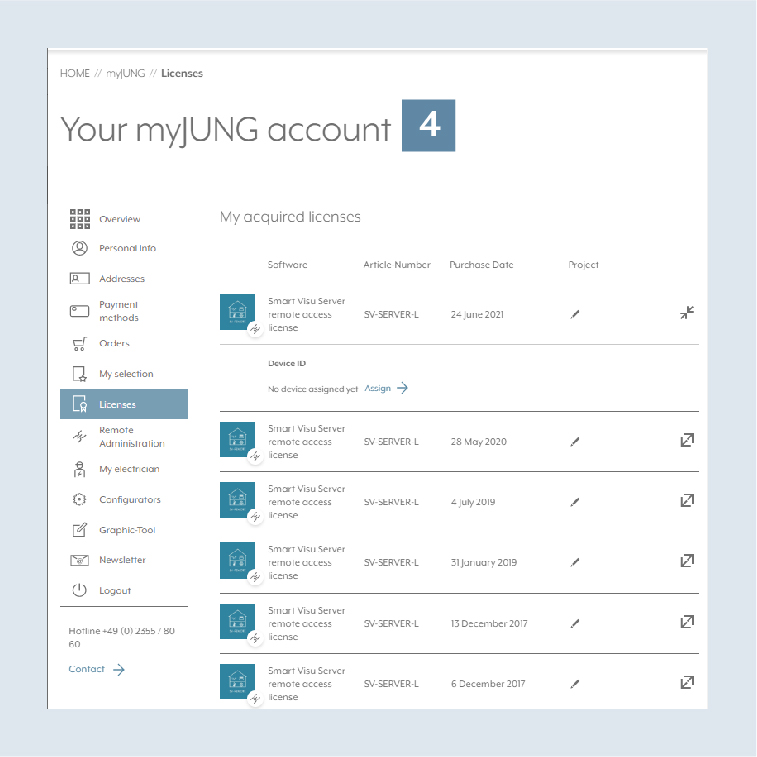Expand the 6 December 2017 license row
The height and width of the screenshot is (757, 757).
click(687, 683)
